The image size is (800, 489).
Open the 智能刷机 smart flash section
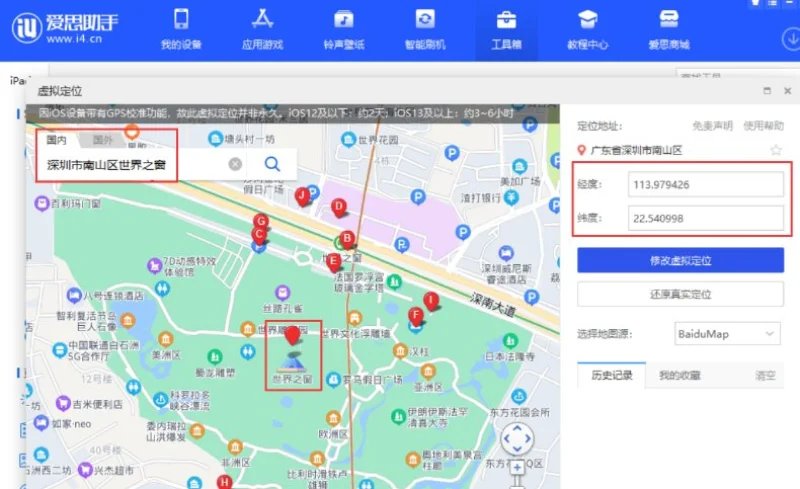tap(425, 29)
